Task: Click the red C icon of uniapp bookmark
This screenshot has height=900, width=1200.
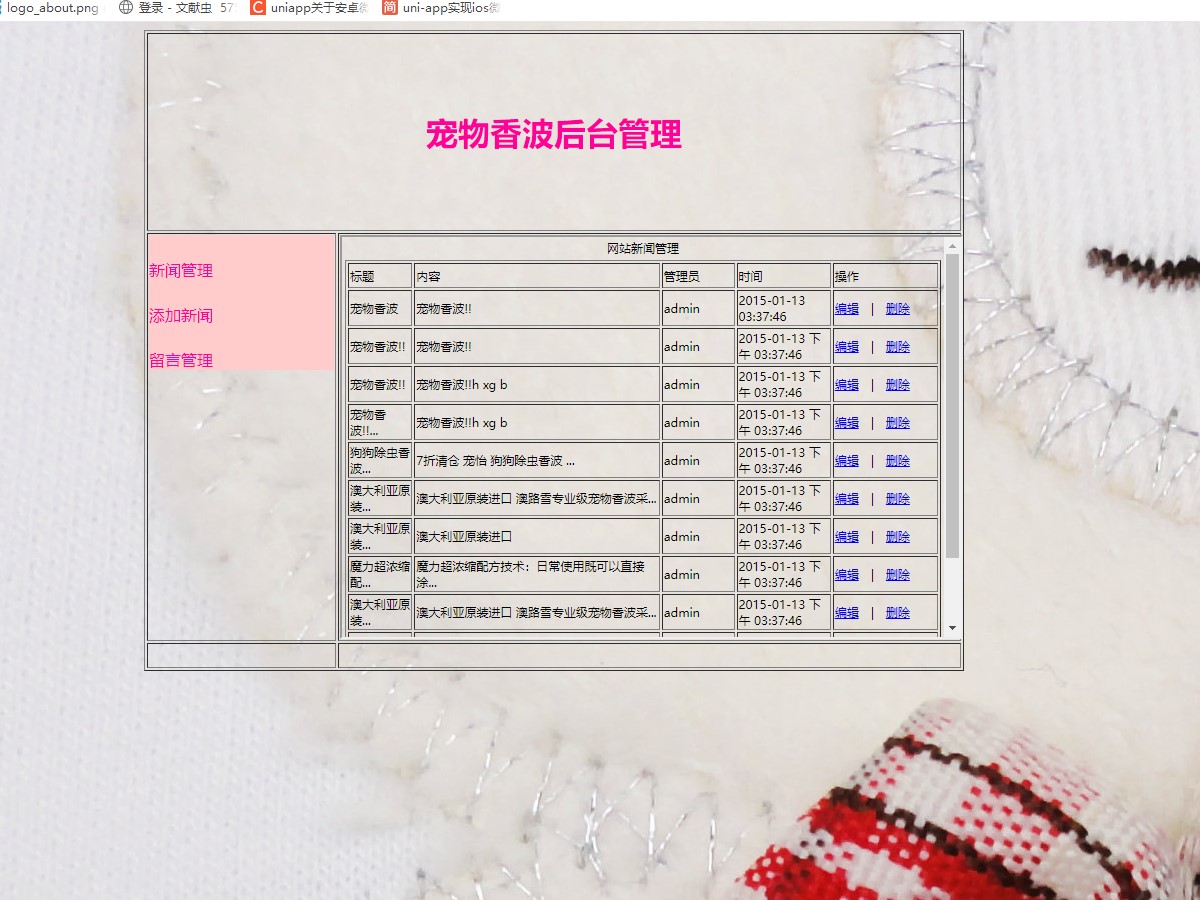Action: 258,8
